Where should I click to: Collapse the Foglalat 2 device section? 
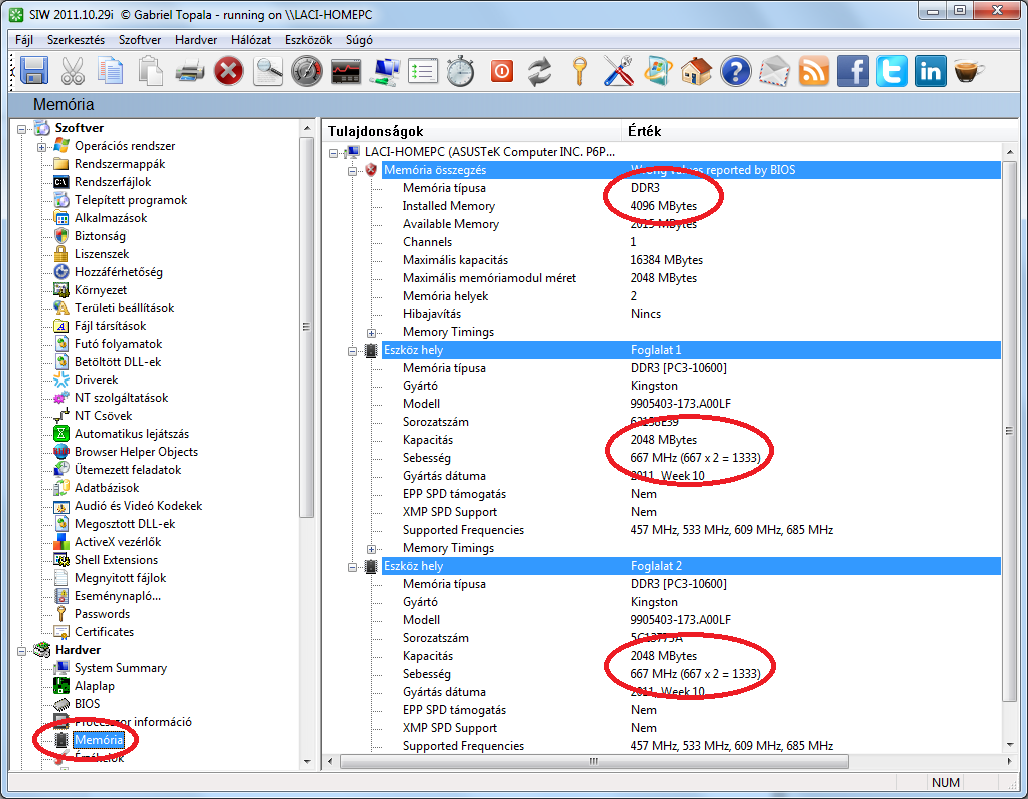(353, 567)
